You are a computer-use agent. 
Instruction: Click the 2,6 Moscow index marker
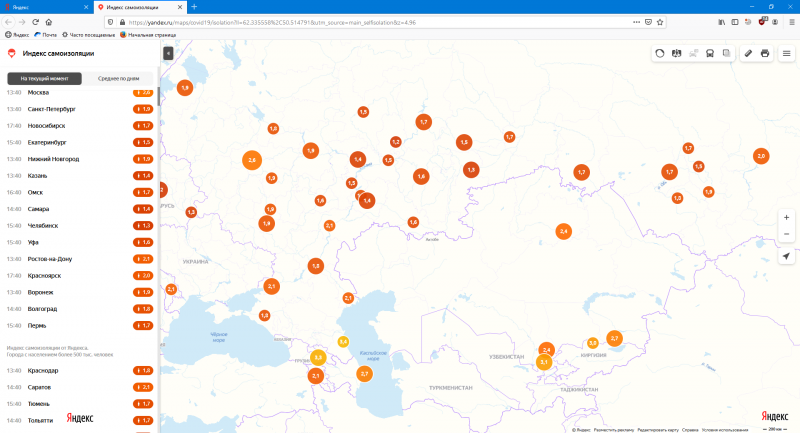pyautogui.click(x=252, y=160)
